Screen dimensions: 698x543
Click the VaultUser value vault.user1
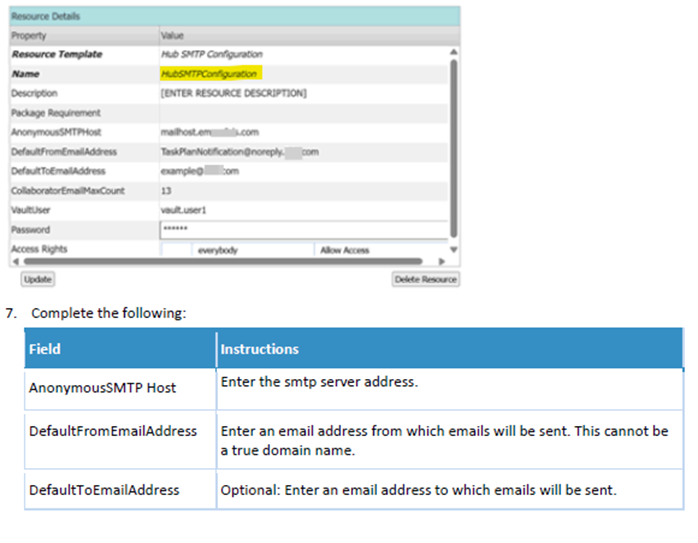pyautogui.click(x=183, y=210)
